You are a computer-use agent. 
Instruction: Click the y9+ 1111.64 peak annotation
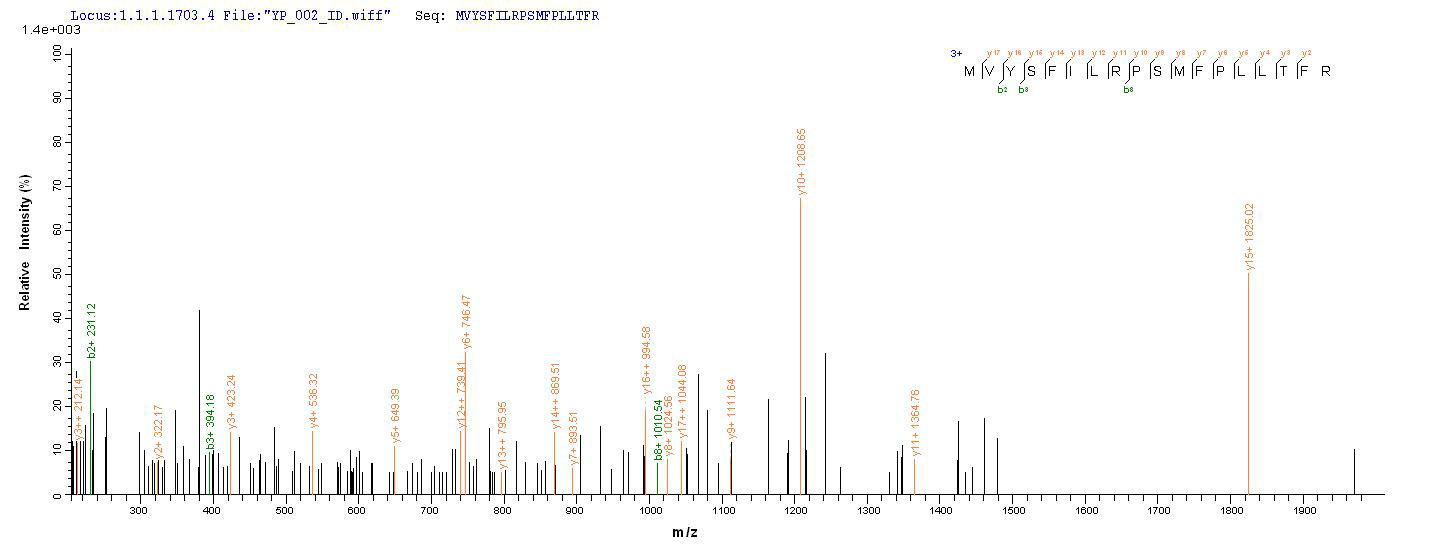tap(732, 408)
